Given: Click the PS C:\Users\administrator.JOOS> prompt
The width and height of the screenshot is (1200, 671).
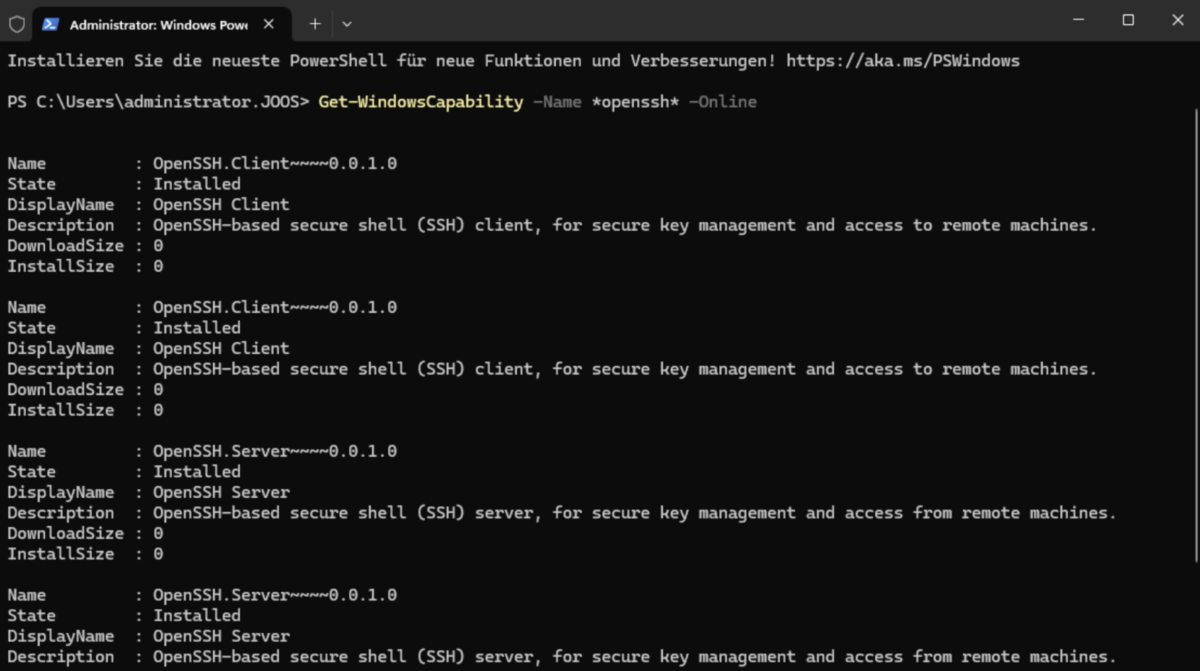Looking at the screenshot, I should click(x=158, y=102).
